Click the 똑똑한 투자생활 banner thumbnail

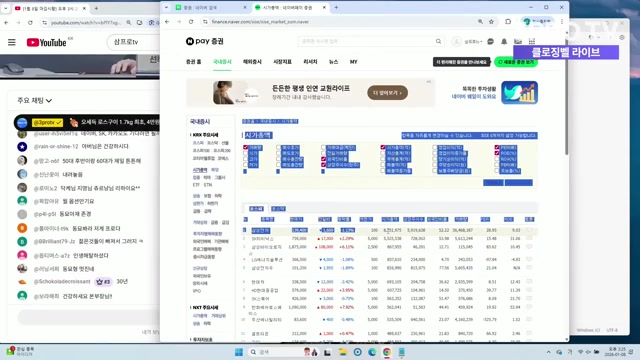click(x=519, y=93)
